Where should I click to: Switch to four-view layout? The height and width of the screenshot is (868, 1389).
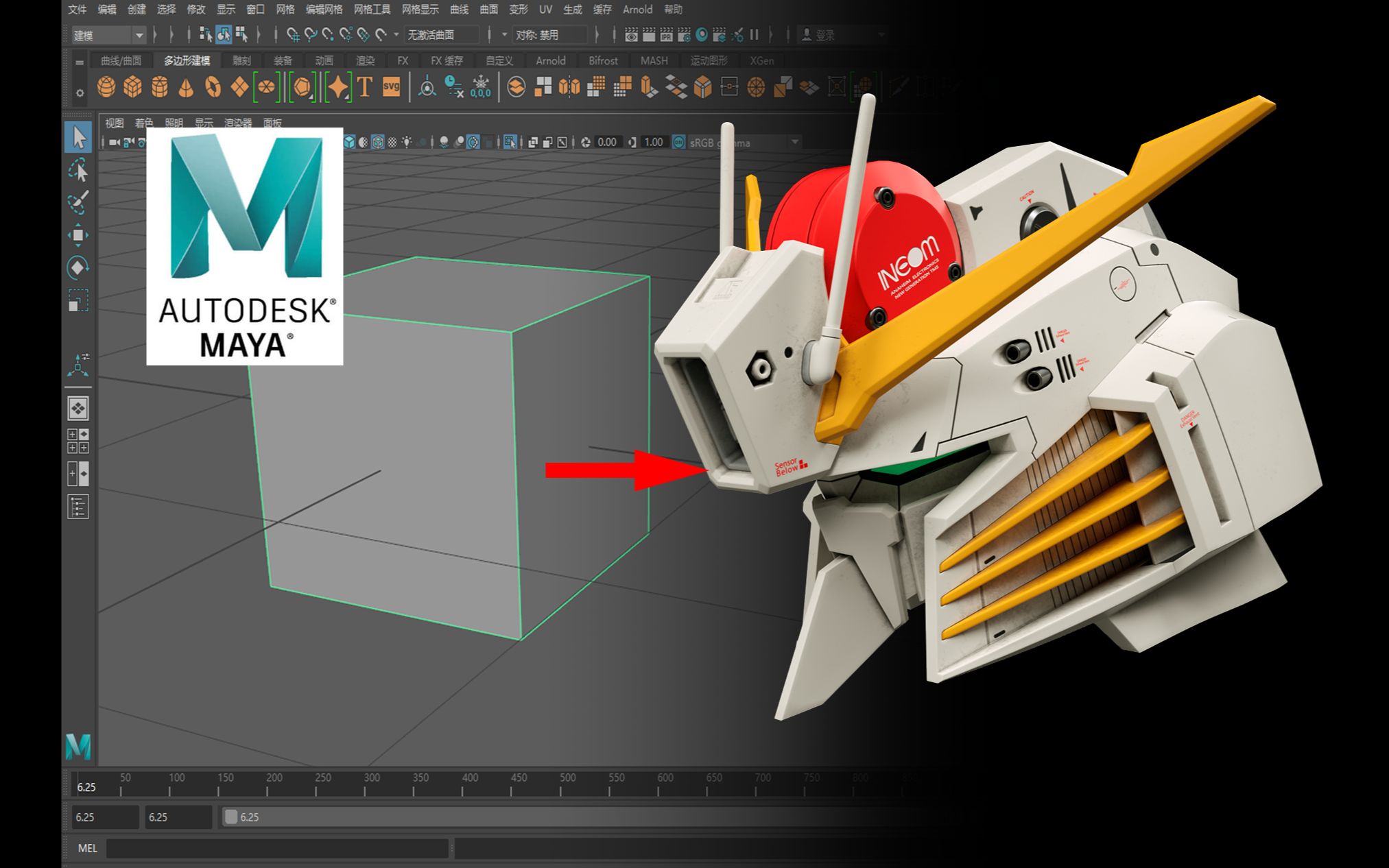78,441
